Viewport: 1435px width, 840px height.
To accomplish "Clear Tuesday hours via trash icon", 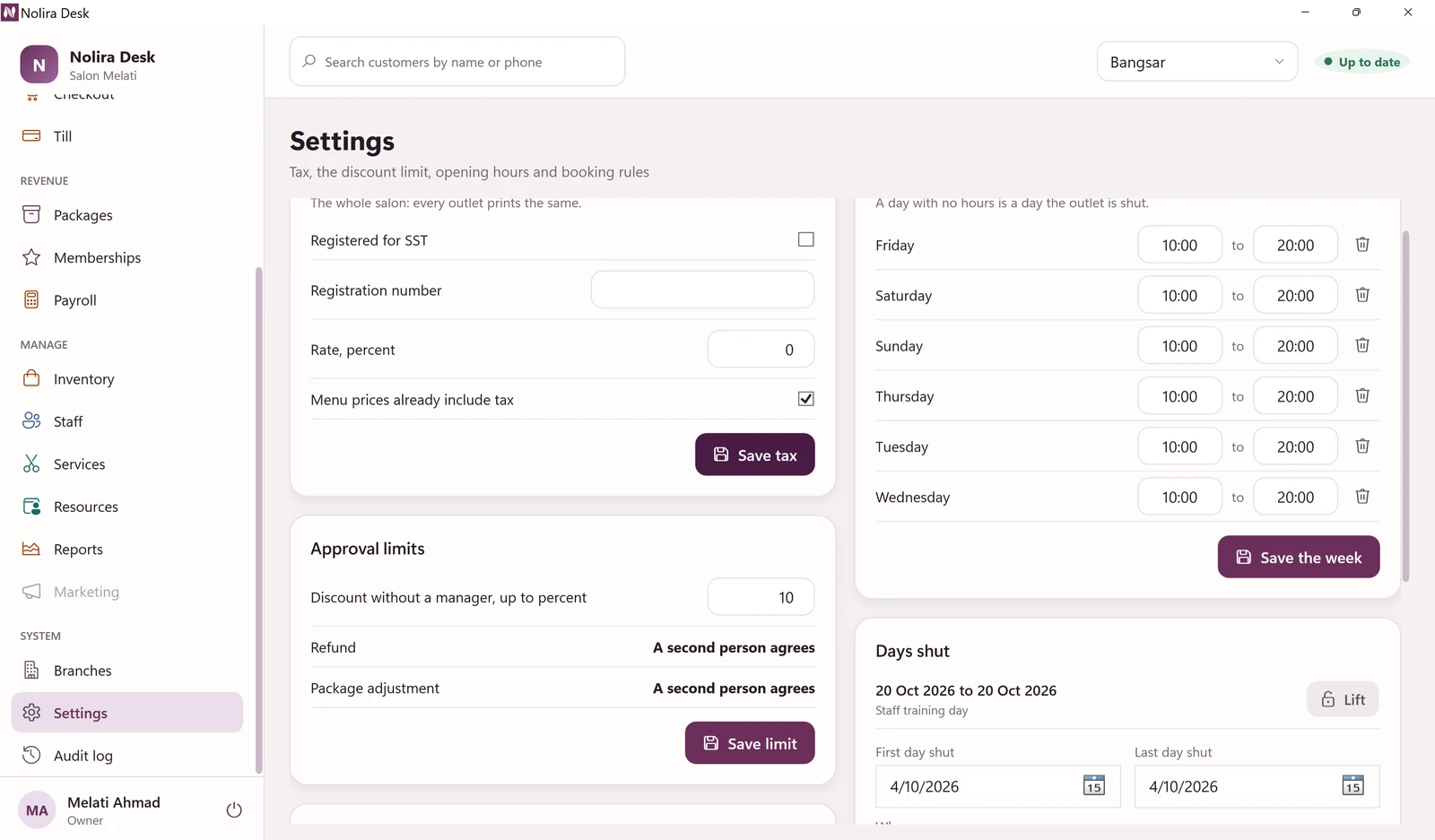I will (x=1361, y=446).
